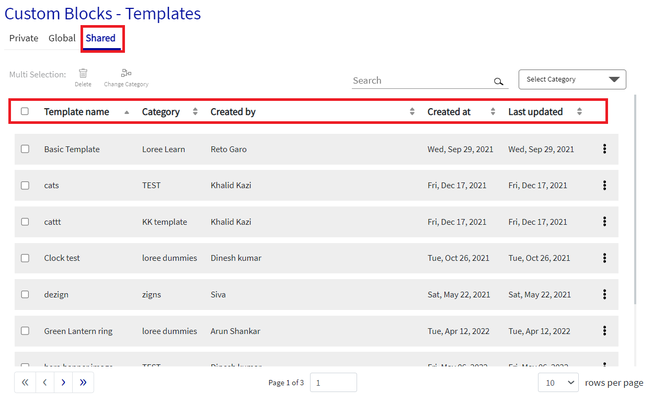This screenshot has height=403, width=653.
Task: Switch to the Global tab
Action: click(x=62, y=38)
